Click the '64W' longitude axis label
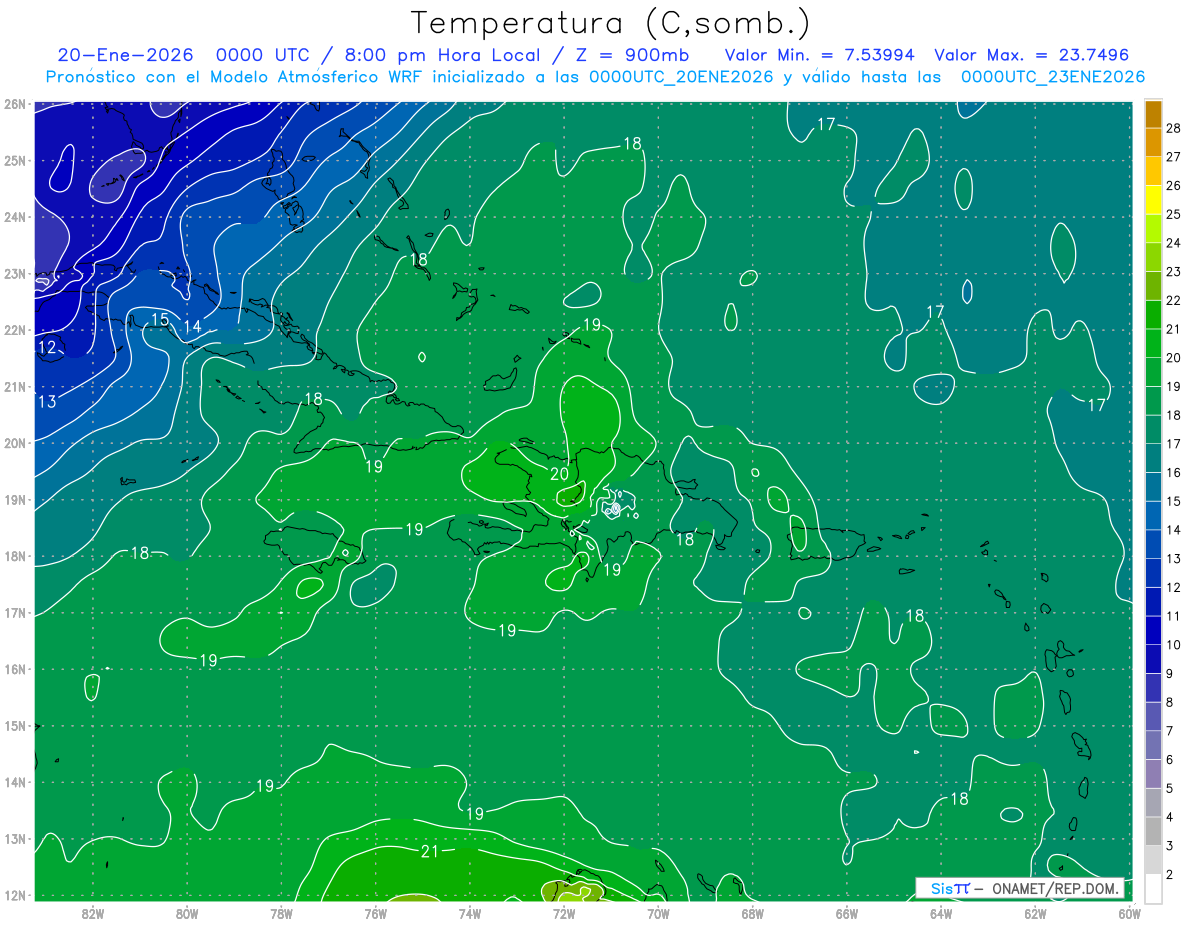1200x927 pixels. (941, 913)
